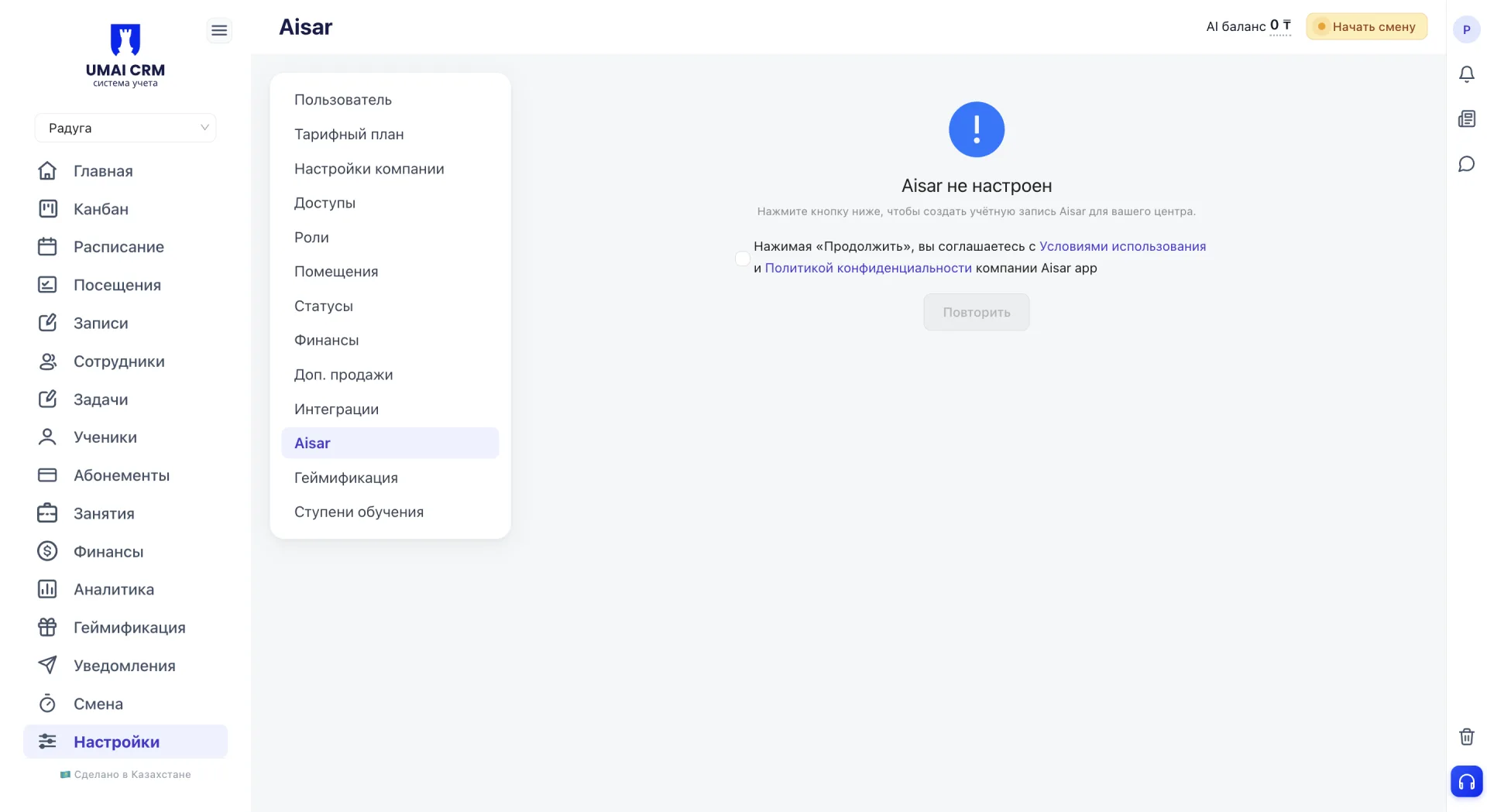Click the 'Сделано в Казахстане' footer text
The image size is (1487, 812).
point(132,774)
